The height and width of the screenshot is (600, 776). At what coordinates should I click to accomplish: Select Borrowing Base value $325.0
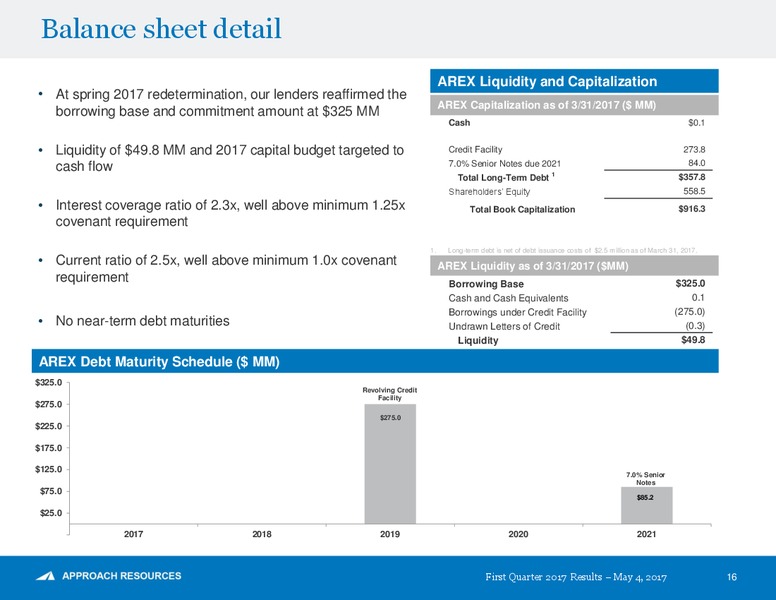coord(690,284)
